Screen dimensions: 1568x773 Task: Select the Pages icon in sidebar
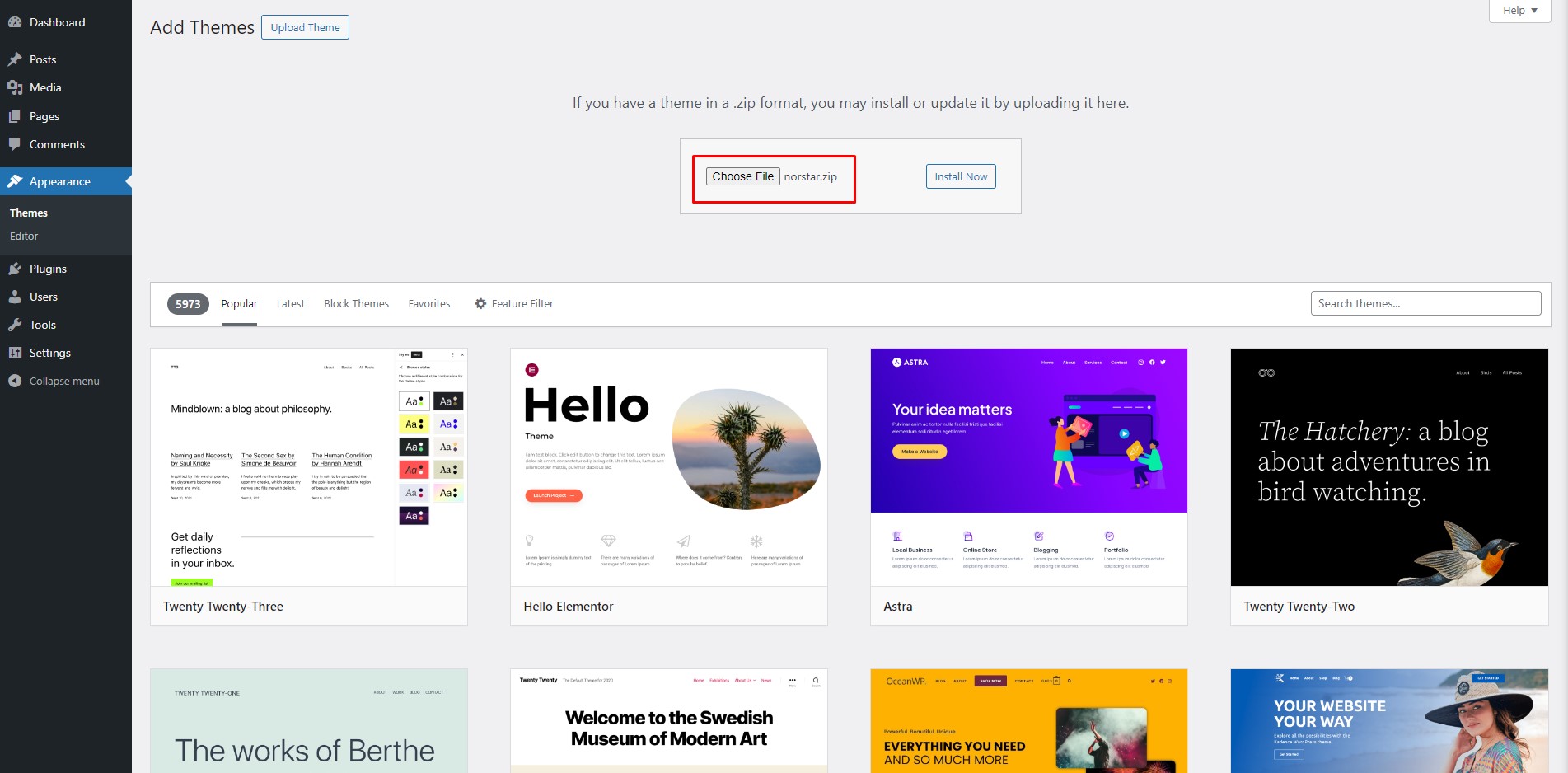[x=15, y=116]
